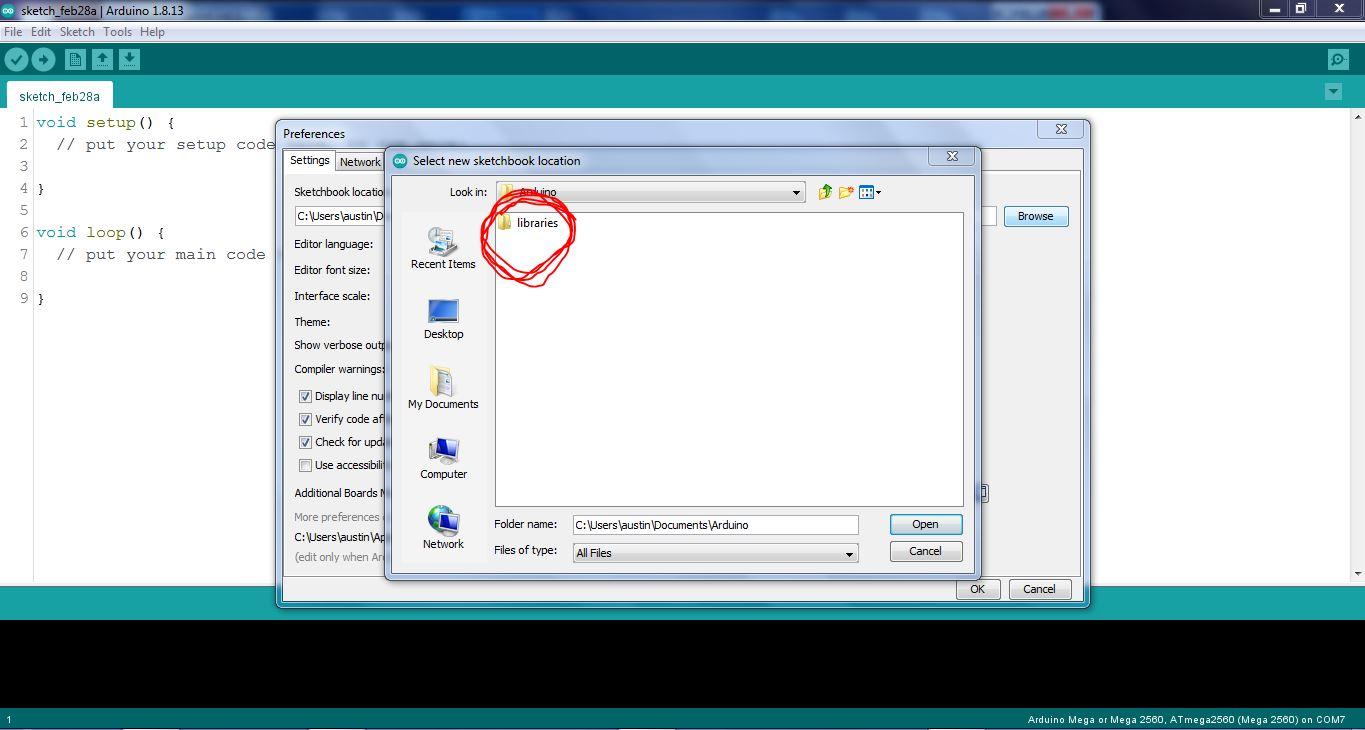
Task: Click the Folder name input field
Action: tap(715, 525)
